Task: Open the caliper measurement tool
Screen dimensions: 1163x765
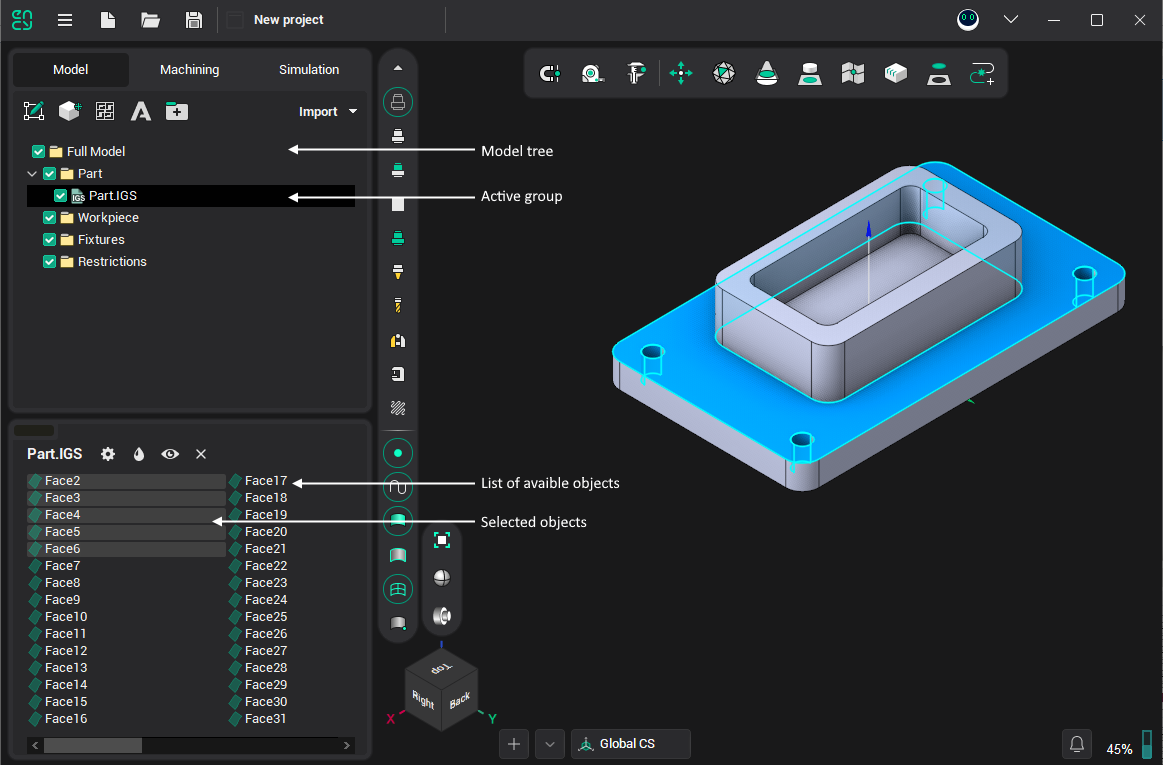Action: tap(636, 73)
